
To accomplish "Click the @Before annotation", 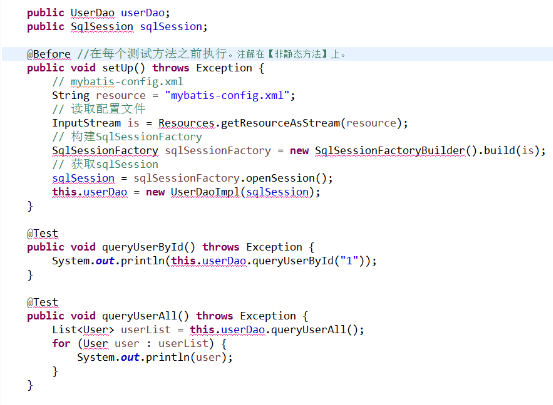I will click(49, 54).
